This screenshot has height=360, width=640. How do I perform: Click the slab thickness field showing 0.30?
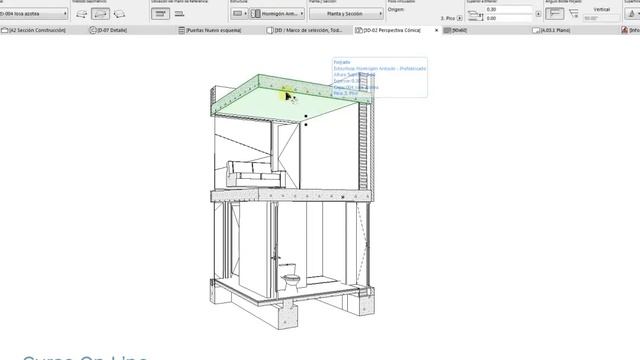pyautogui.click(x=509, y=9)
